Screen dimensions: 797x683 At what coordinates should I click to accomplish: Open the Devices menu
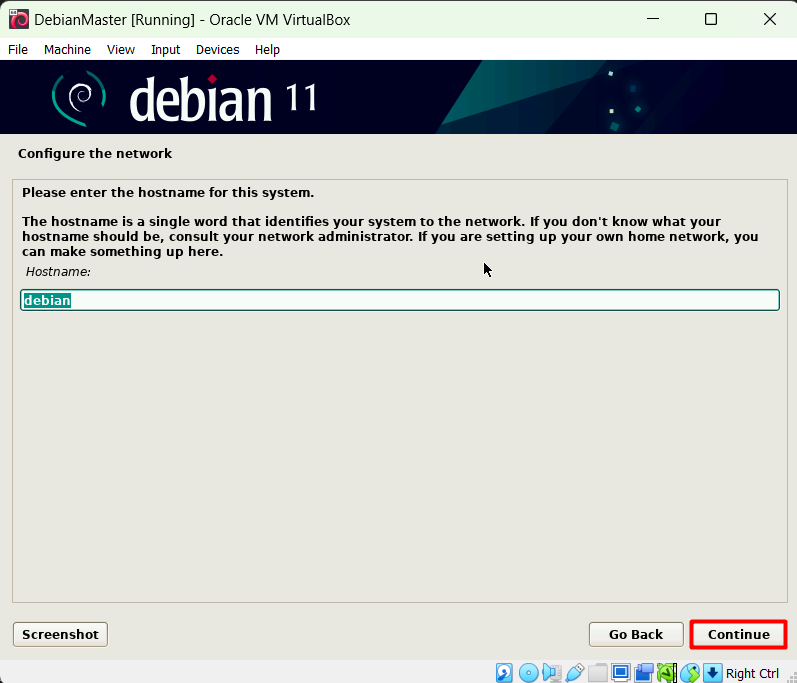(218, 50)
